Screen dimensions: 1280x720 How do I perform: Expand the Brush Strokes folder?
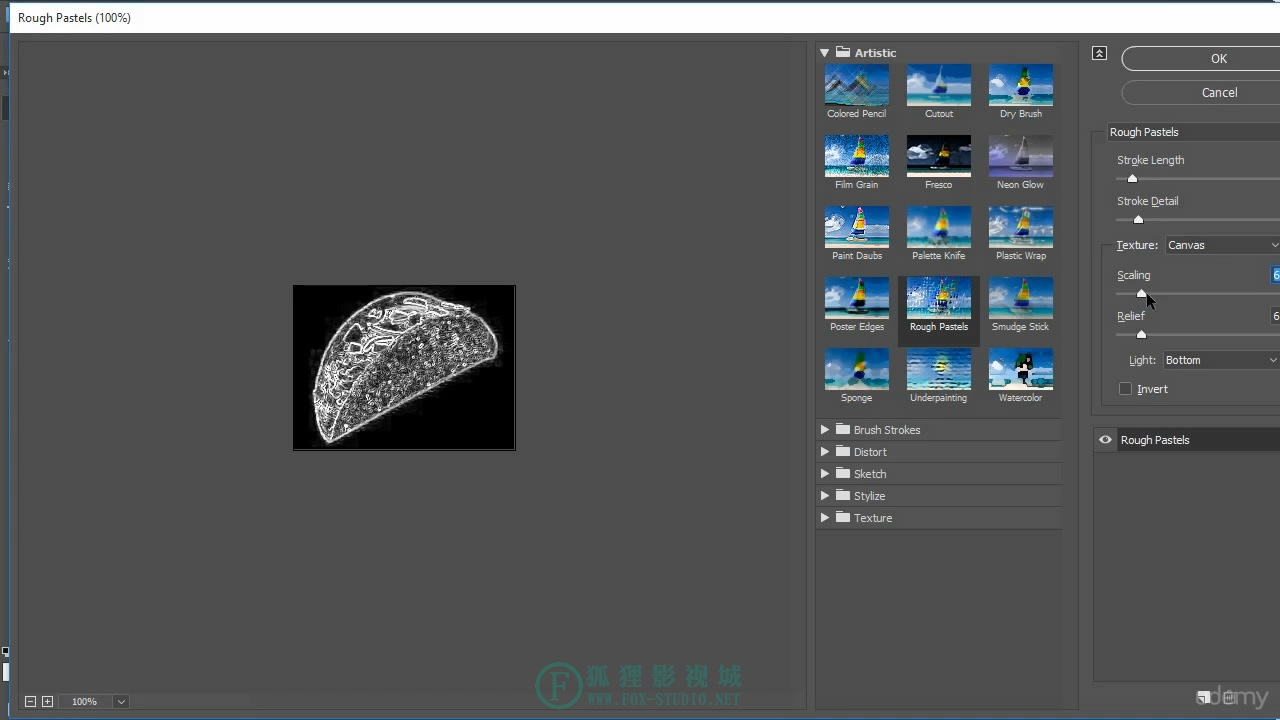click(825, 430)
